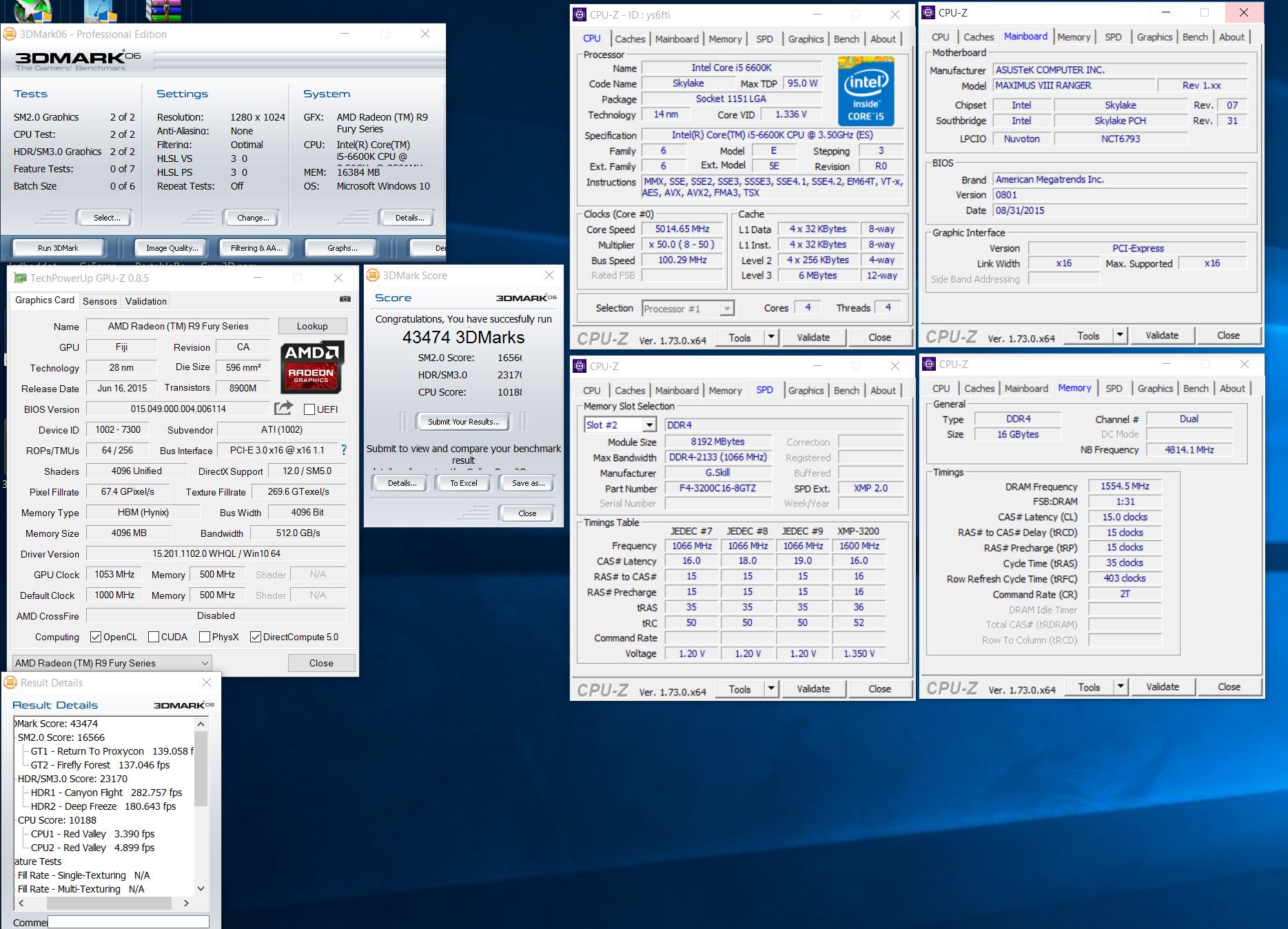Click the Comment input field in Result Details
The width and height of the screenshot is (1288, 929).
pyautogui.click(x=128, y=922)
